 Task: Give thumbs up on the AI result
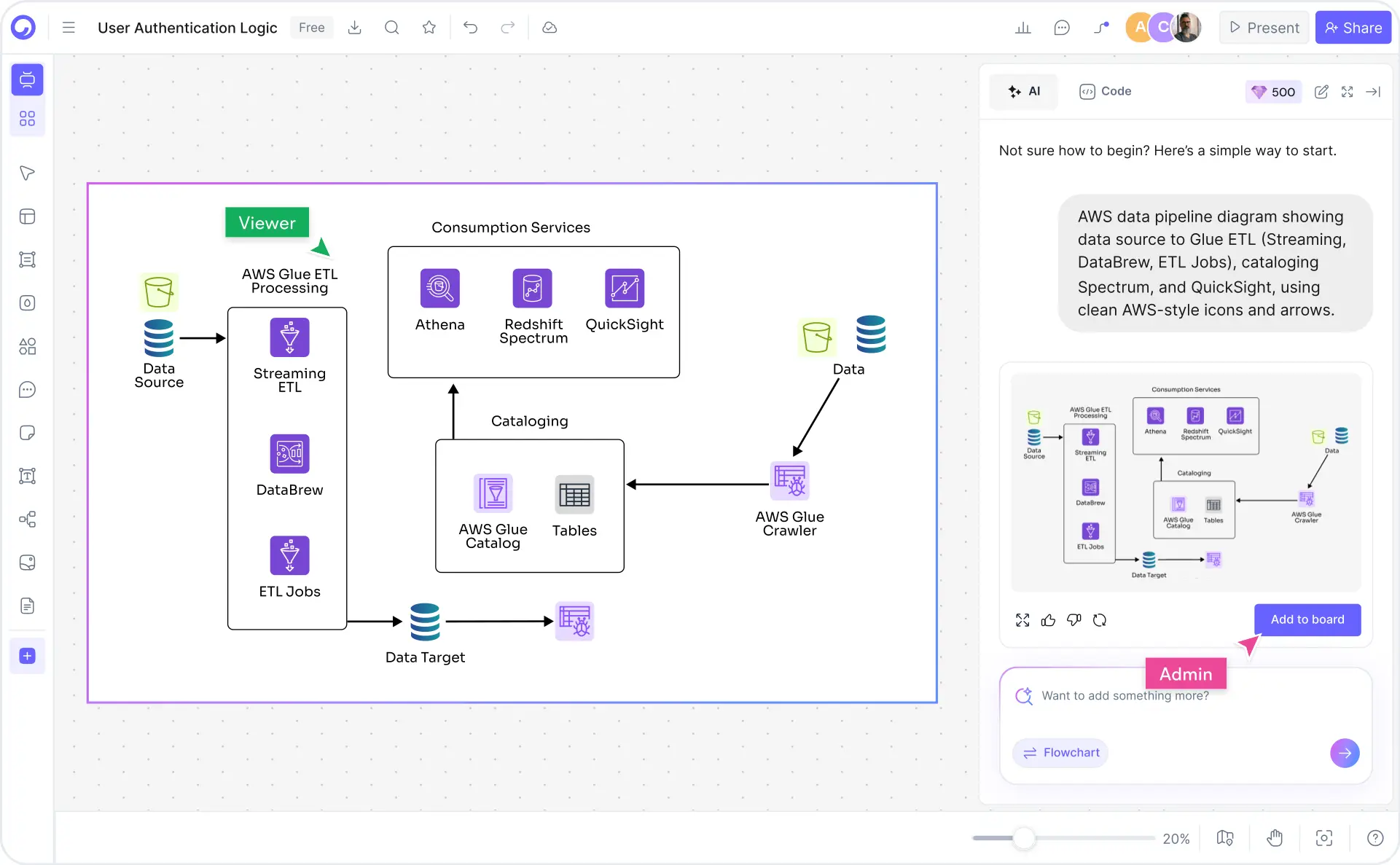1049,620
